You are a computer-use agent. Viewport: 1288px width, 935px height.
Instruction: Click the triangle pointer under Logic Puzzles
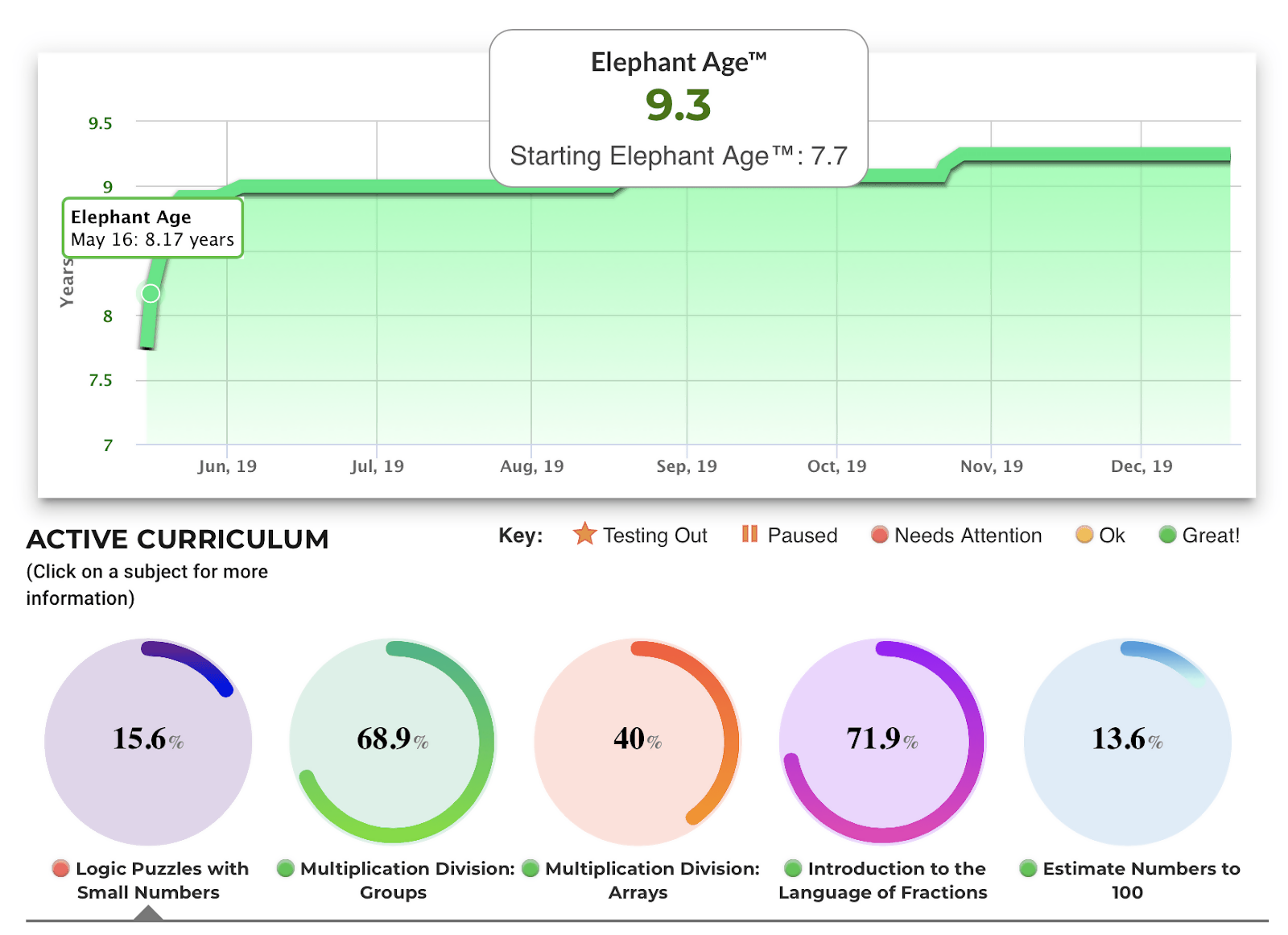tap(148, 913)
